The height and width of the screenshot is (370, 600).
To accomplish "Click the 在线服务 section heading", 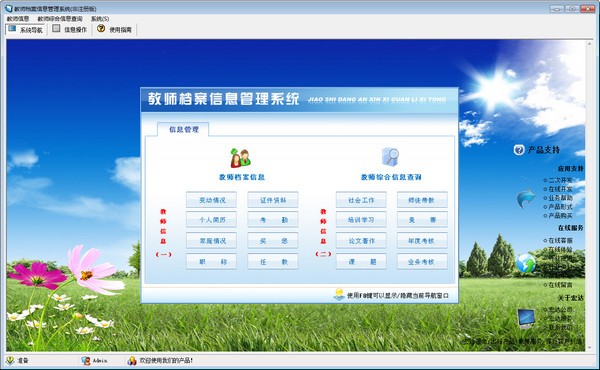I will (570, 228).
